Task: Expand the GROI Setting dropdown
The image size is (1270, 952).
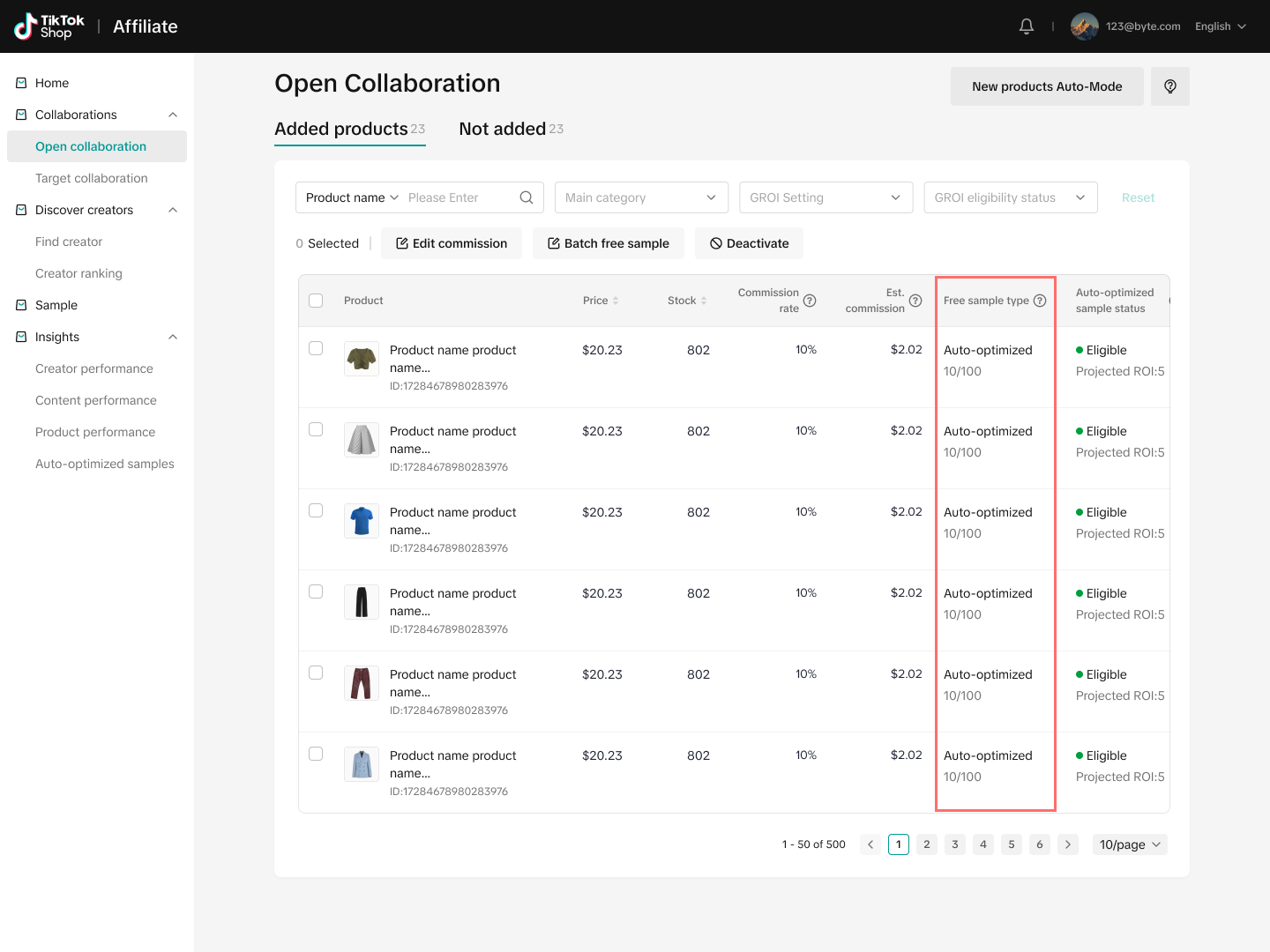Action: (x=825, y=197)
